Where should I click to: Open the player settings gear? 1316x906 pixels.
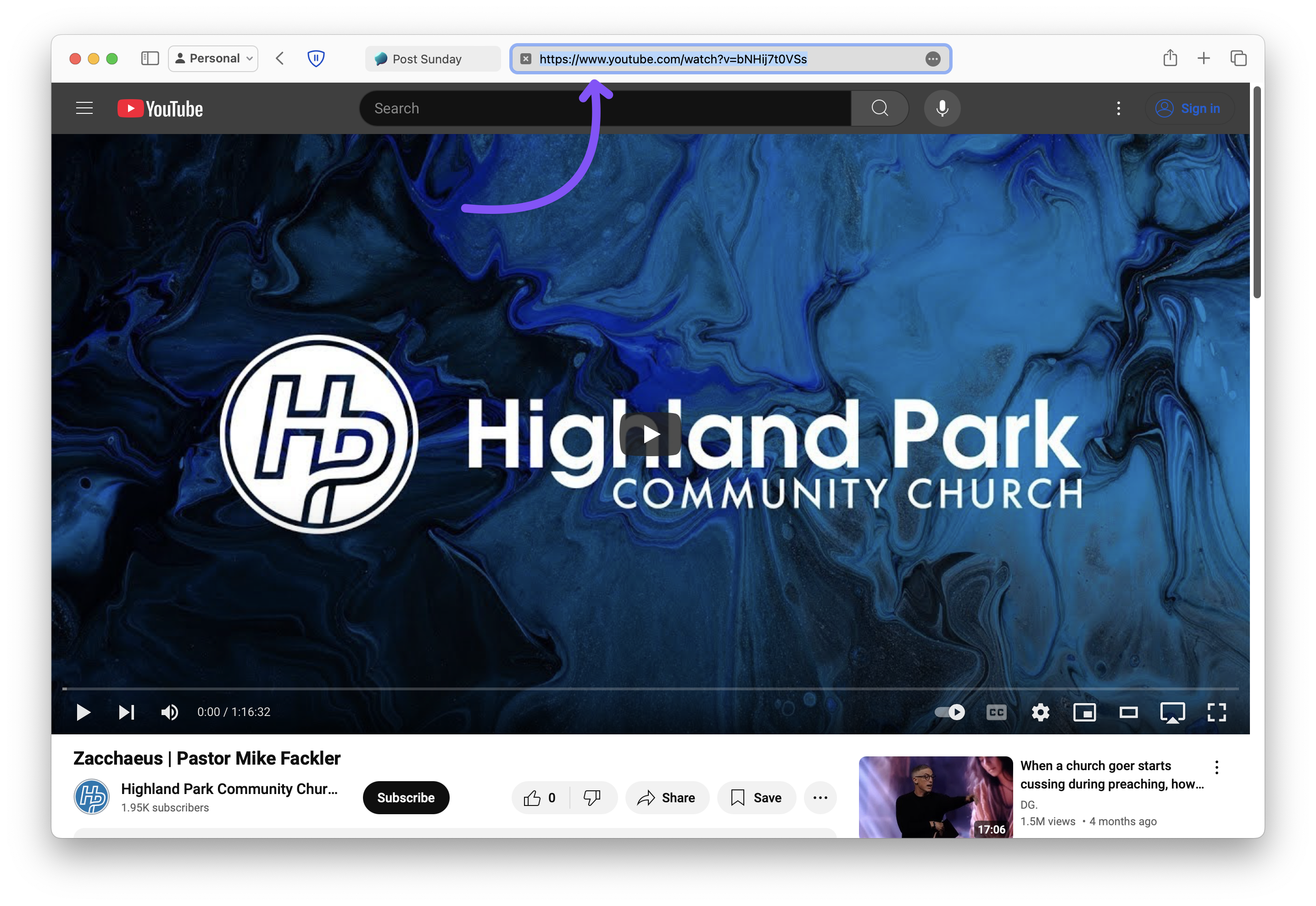click(1041, 712)
